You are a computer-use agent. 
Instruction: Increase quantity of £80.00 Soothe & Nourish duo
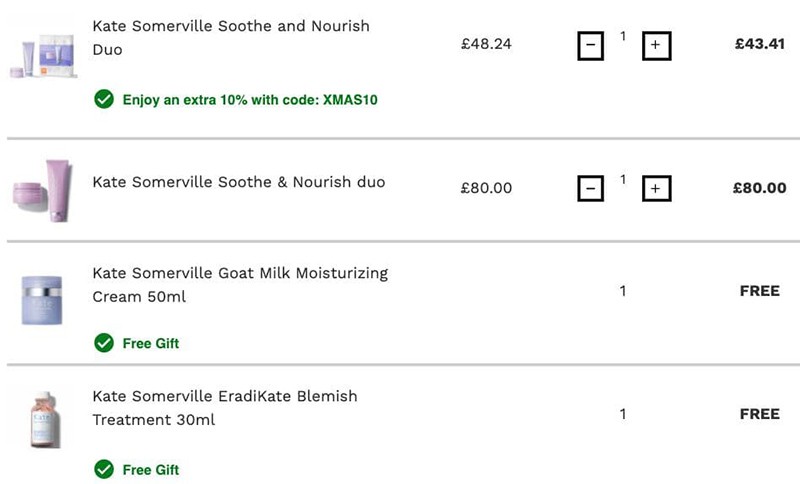point(656,188)
